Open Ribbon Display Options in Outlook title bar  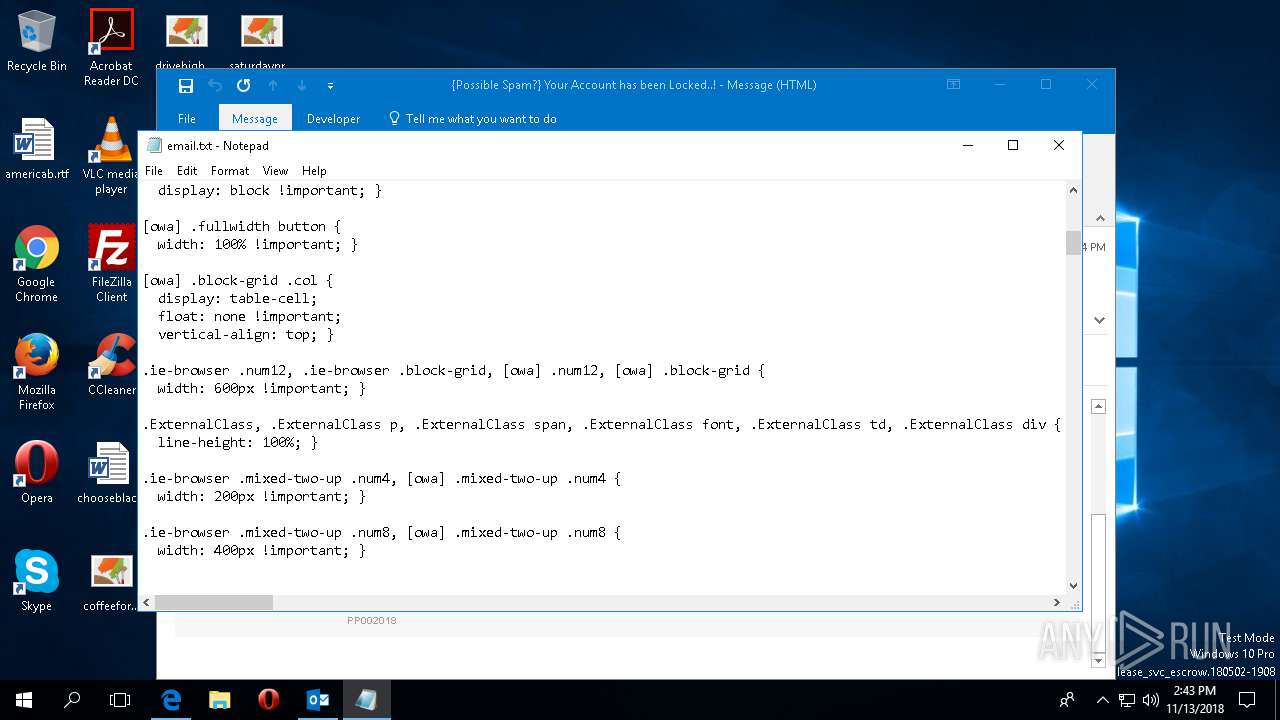(953, 85)
